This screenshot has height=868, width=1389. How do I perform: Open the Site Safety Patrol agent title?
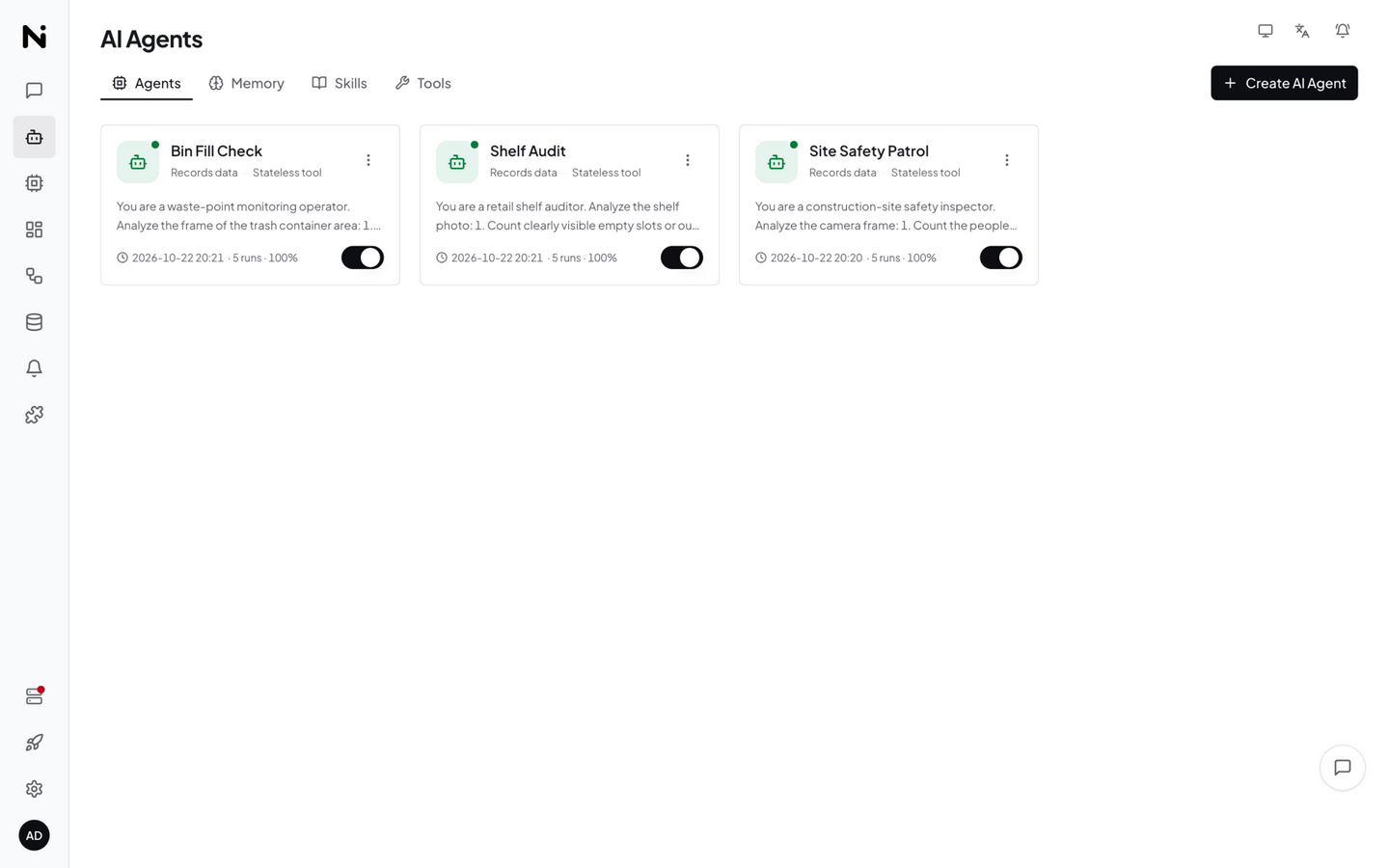coord(869,150)
